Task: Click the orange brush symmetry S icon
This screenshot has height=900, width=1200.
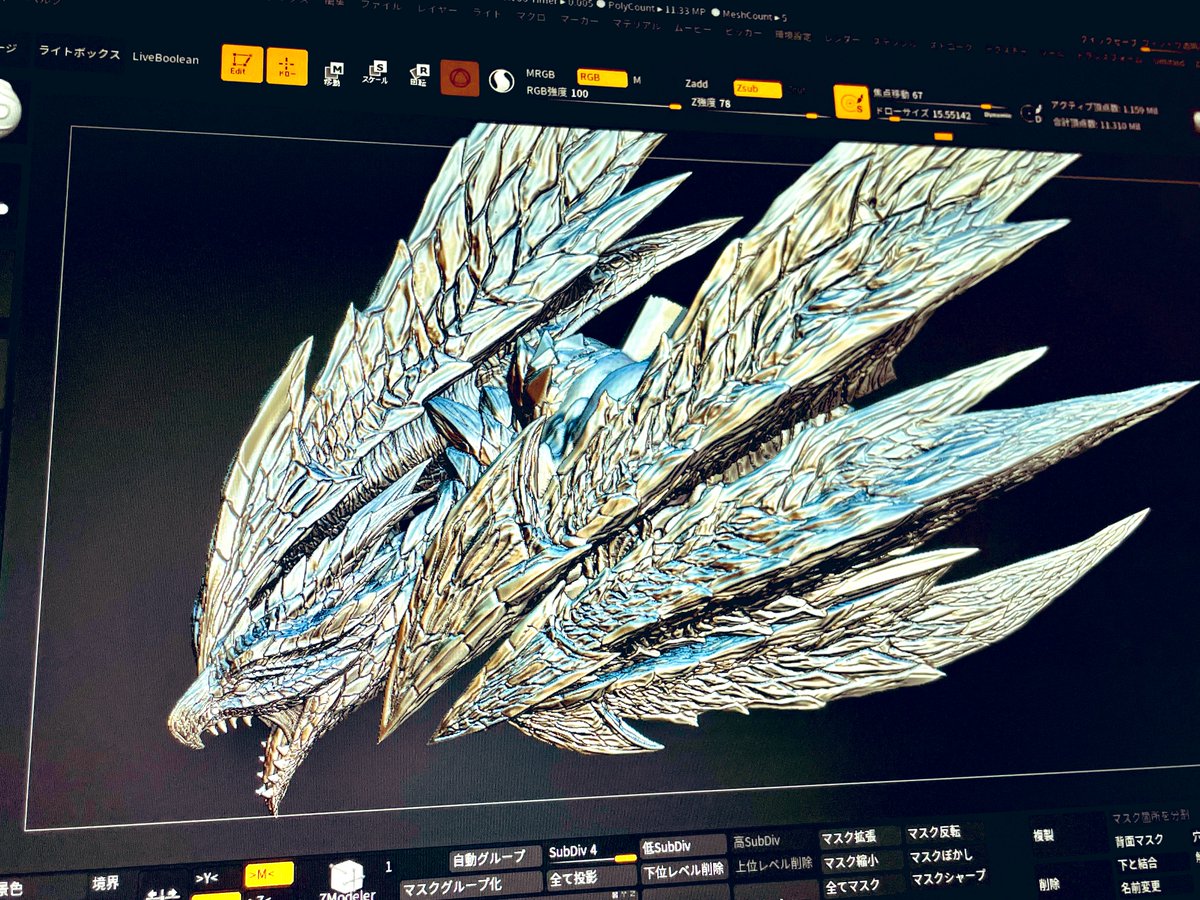Action: [852, 101]
